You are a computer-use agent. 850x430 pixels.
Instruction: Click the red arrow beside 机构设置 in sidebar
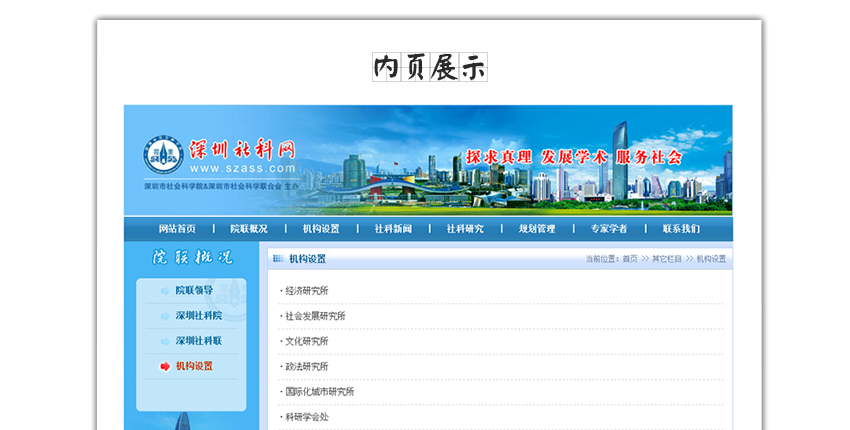[x=165, y=366]
